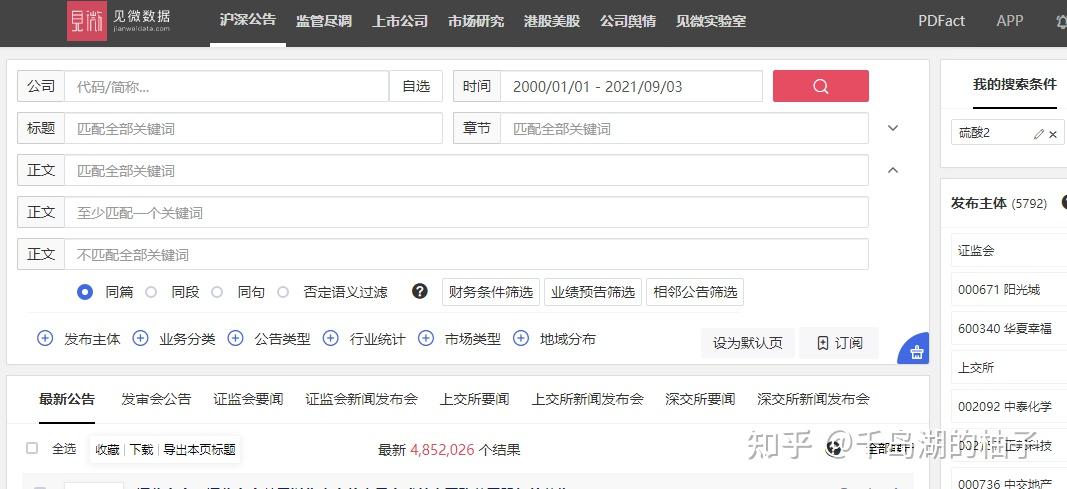Expand 公告类型 filter with plus icon
Viewport: 1067px width, 489px height.
235,338
